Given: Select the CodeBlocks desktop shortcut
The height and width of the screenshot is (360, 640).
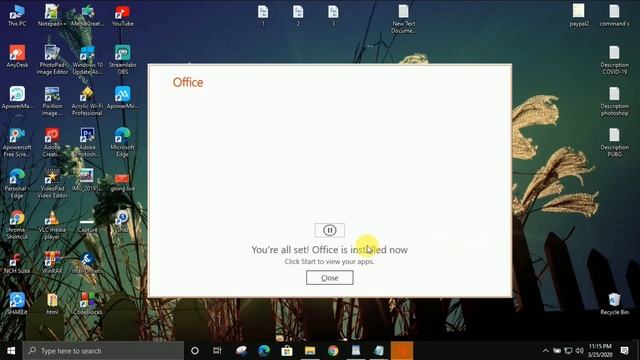Looking at the screenshot, I should (x=87, y=304).
